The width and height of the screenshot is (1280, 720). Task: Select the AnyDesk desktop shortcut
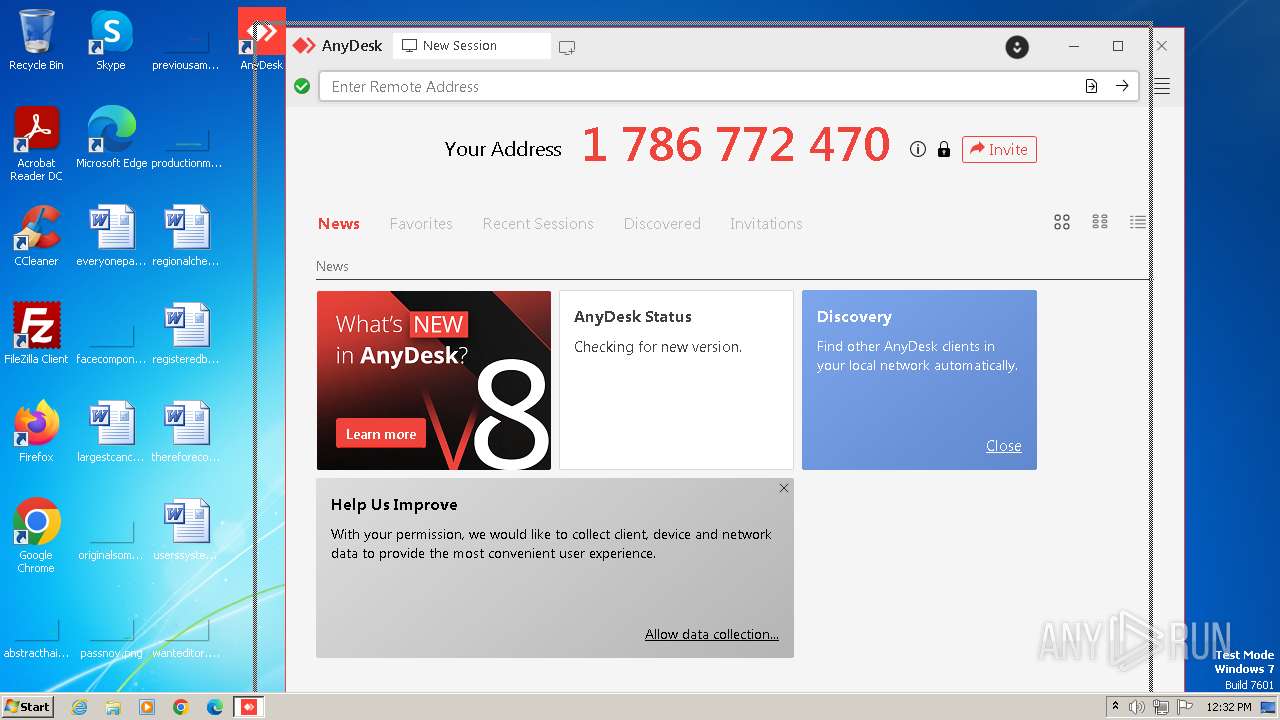[x=261, y=41]
